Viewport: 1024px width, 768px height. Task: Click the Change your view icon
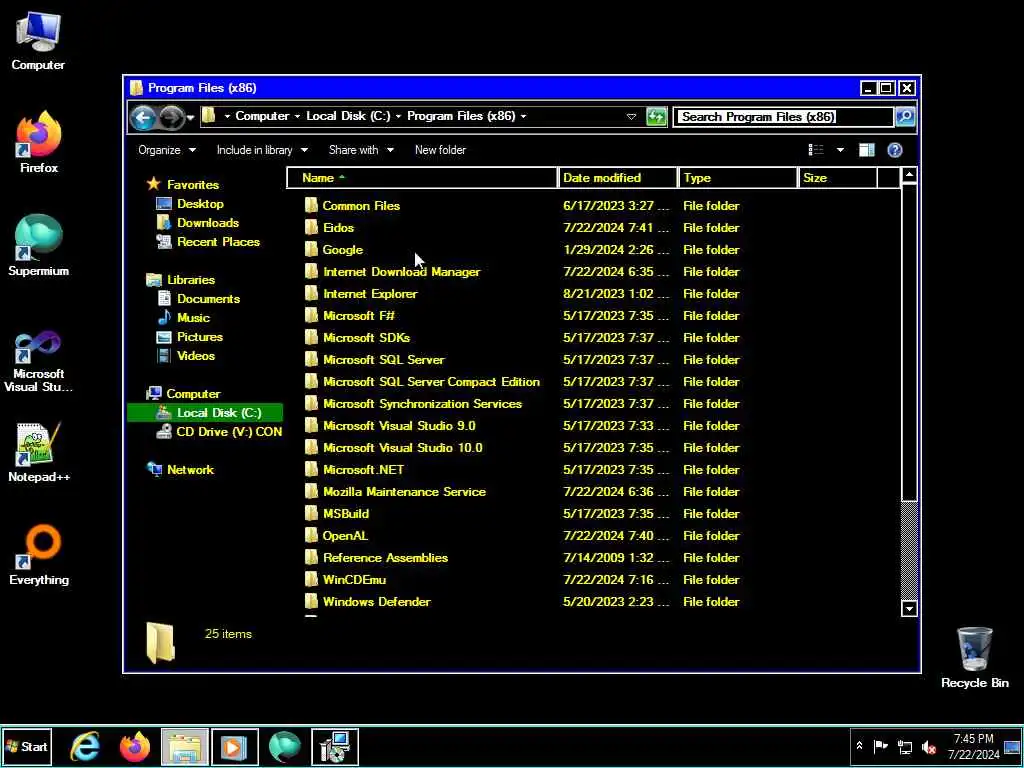[816, 150]
